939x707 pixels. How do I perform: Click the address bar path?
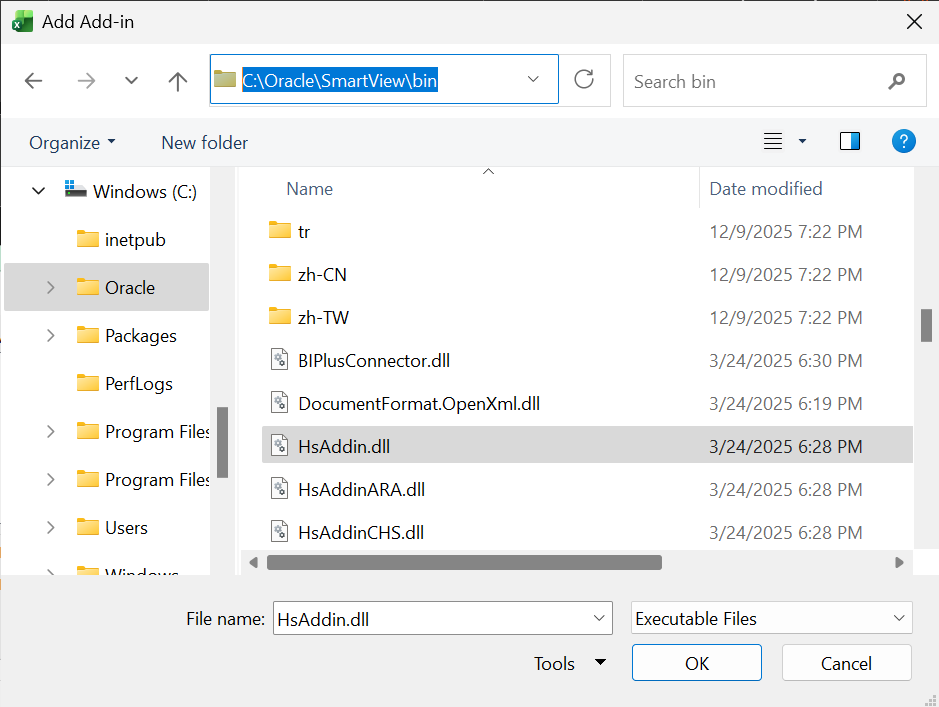[340, 80]
